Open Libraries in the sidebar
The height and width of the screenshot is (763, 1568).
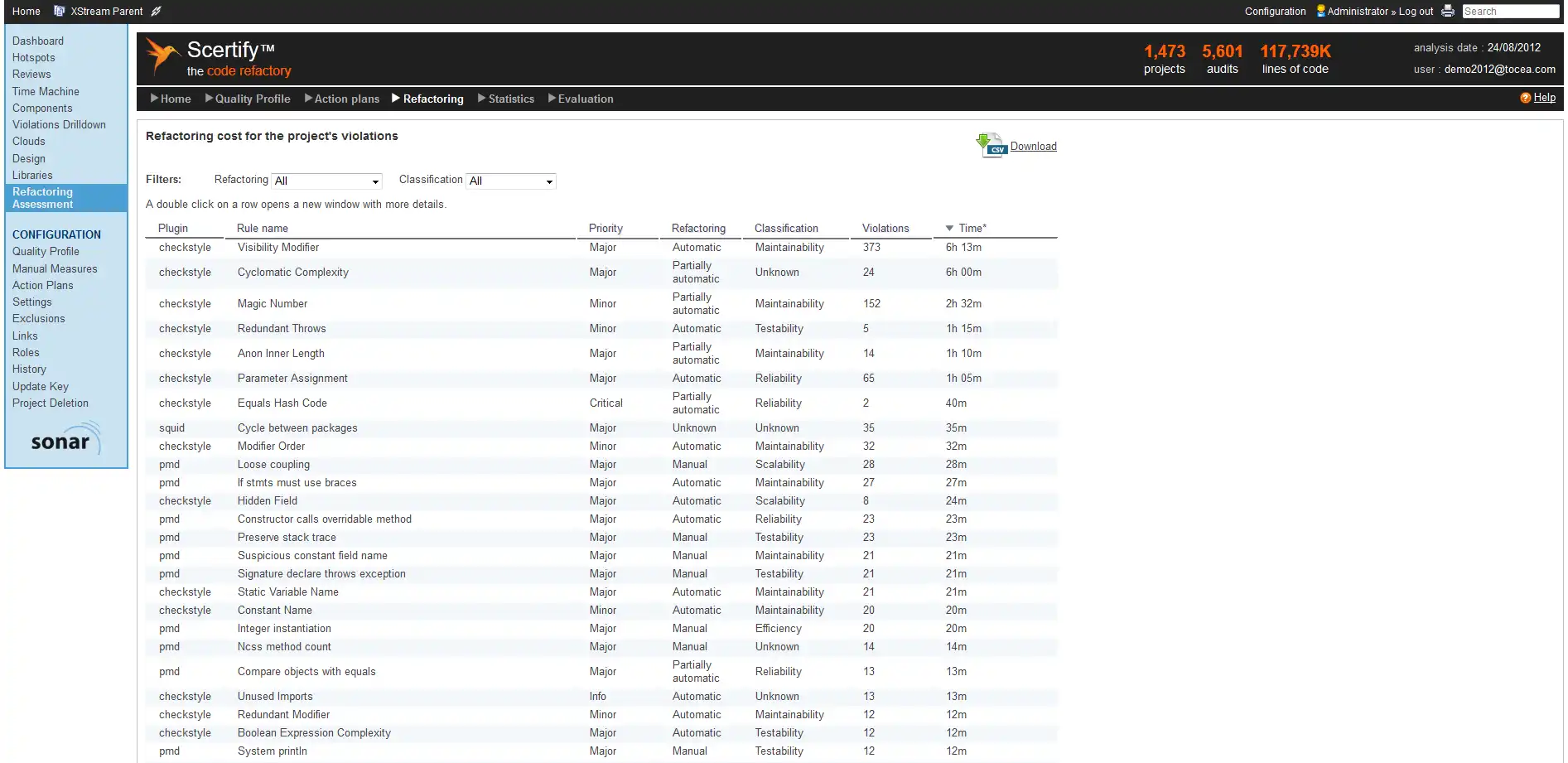point(32,175)
